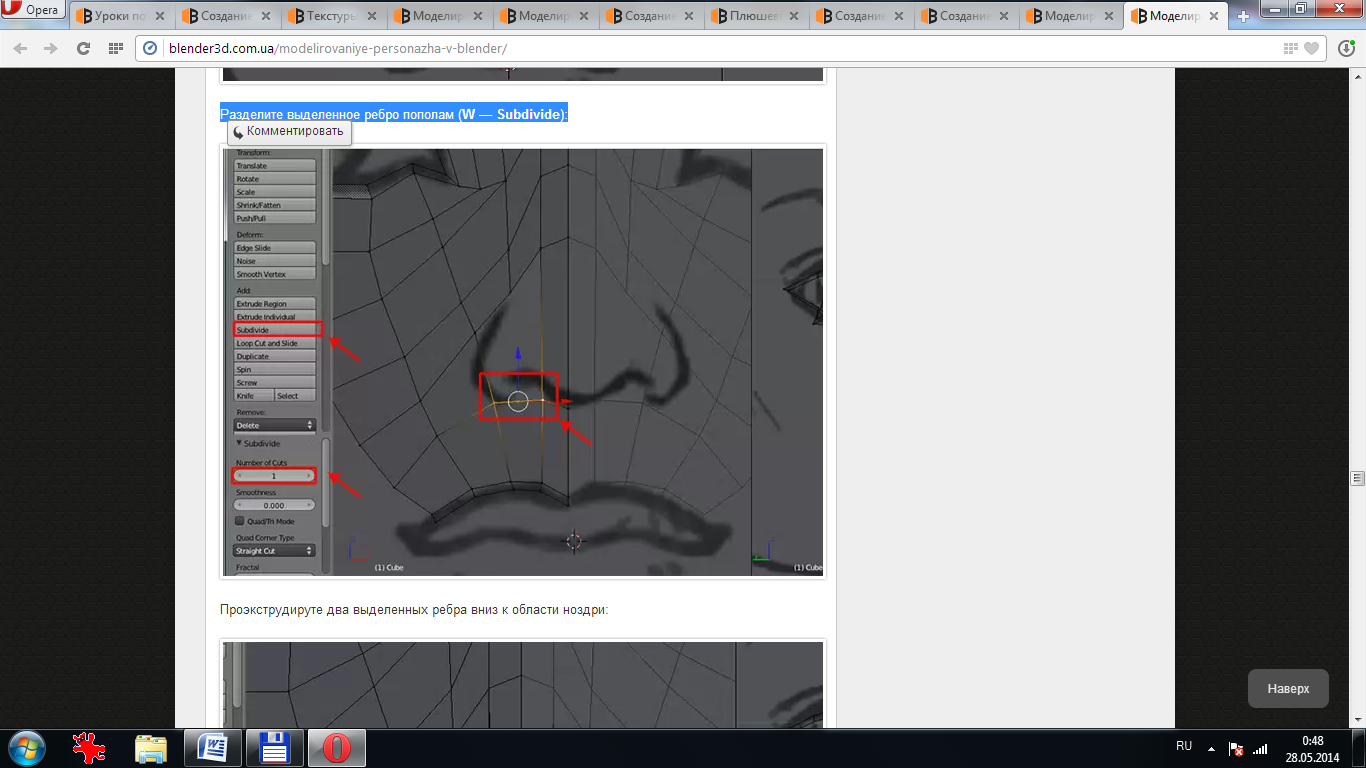Open the Windows Start menu
The image size is (1366, 768).
point(25,748)
